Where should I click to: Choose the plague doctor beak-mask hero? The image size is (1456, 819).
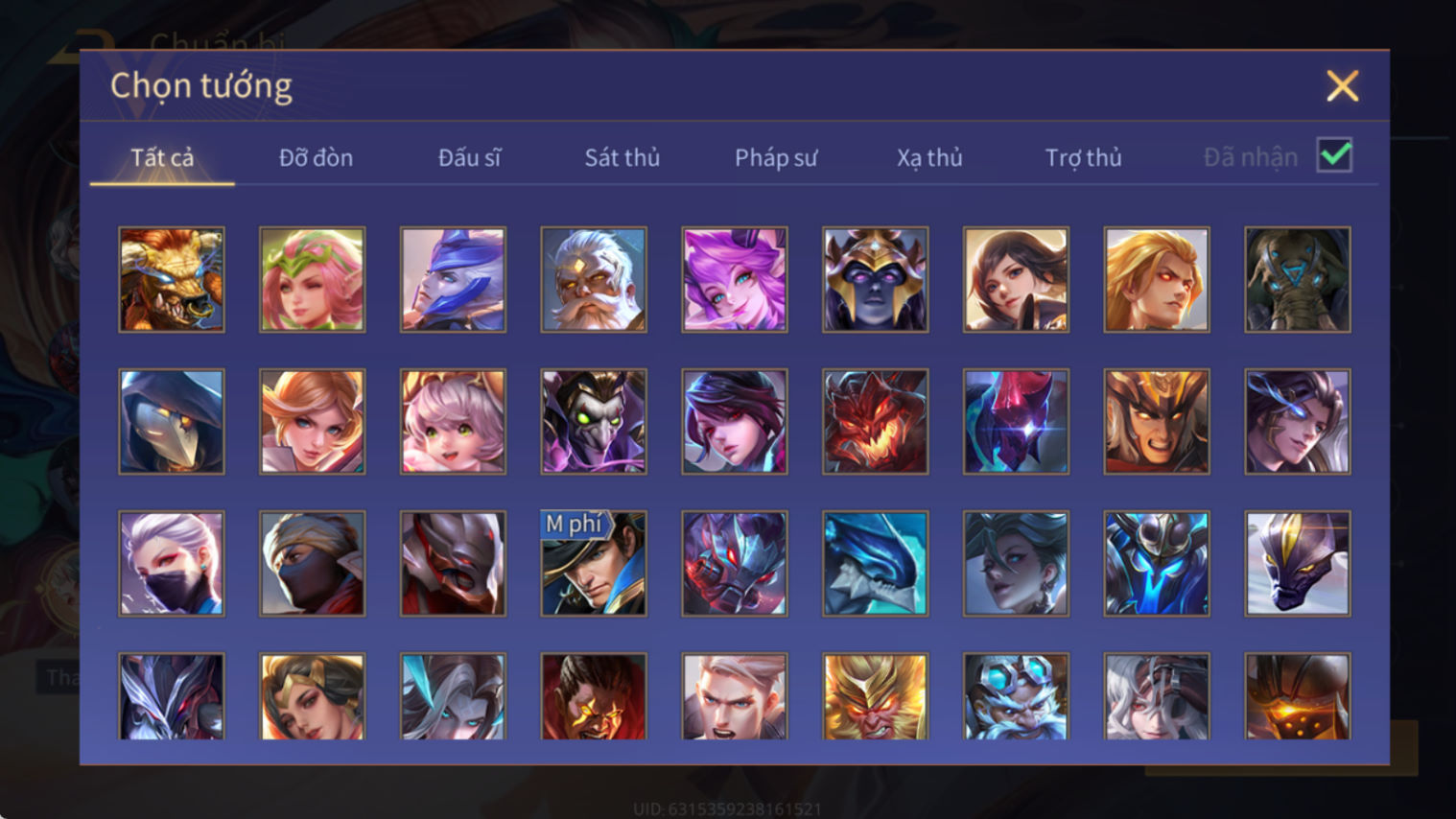(172, 422)
